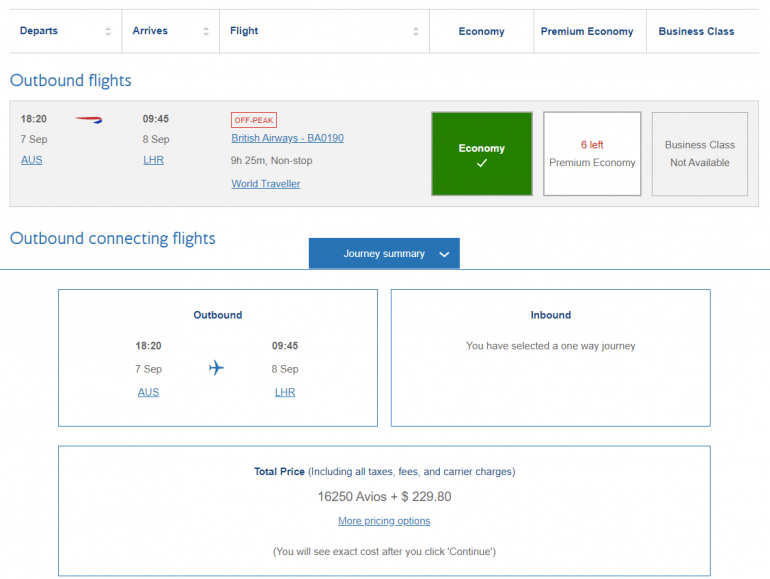Click the LHR link in Outbound summary

point(285,392)
